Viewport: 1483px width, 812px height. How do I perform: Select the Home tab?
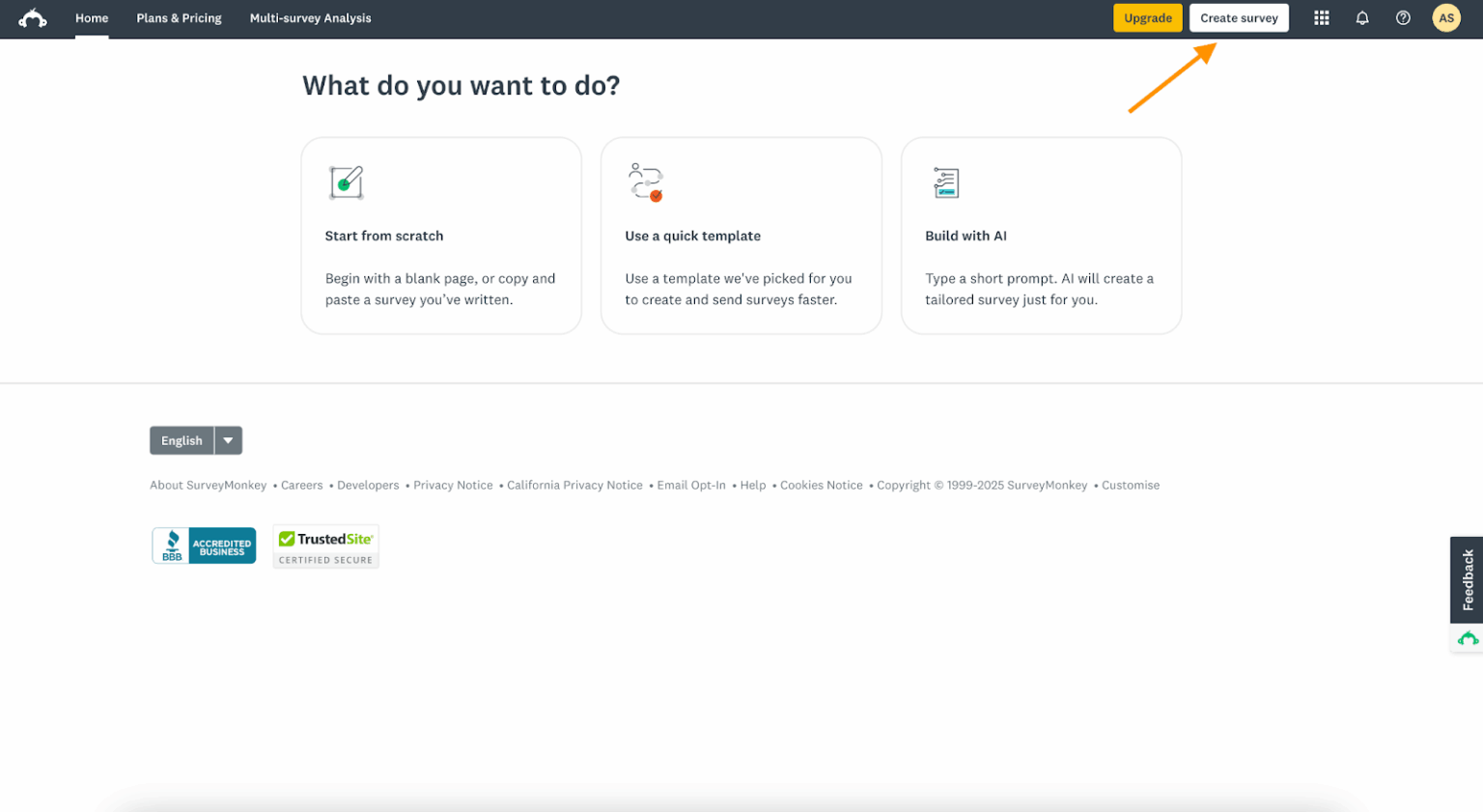pyautogui.click(x=92, y=17)
